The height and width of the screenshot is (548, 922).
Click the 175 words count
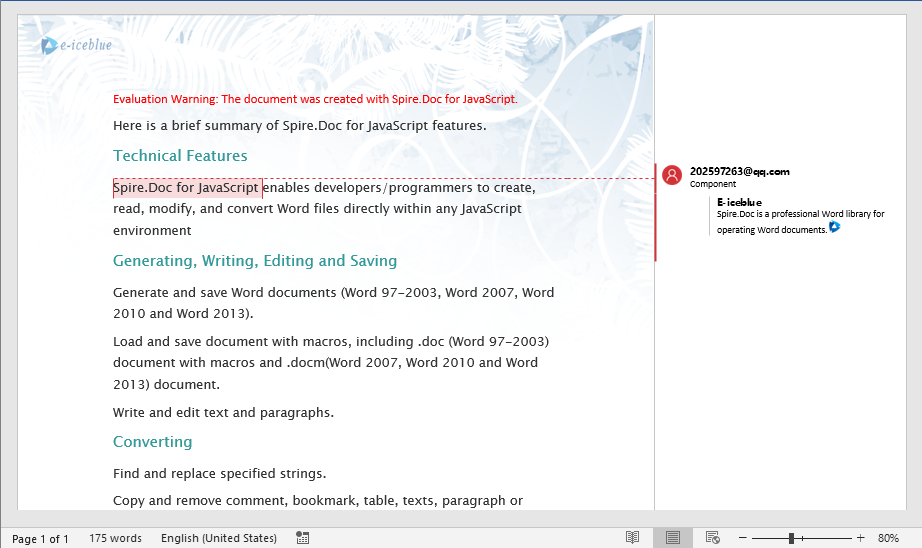click(115, 538)
